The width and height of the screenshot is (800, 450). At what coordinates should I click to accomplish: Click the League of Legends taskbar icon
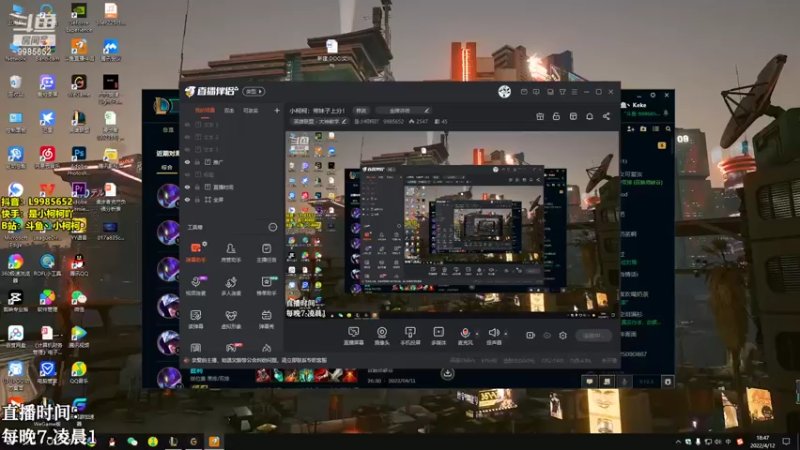pyautogui.click(x=173, y=441)
